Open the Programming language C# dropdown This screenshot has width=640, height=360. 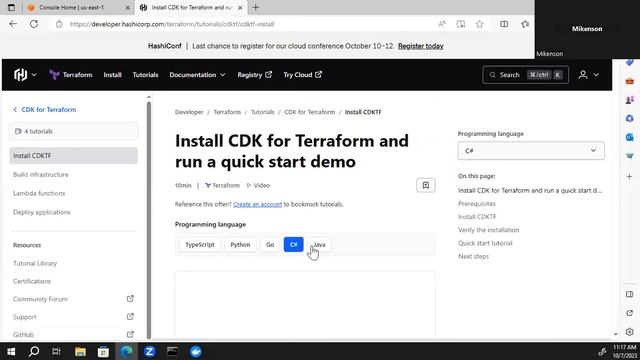(x=531, y=151)
